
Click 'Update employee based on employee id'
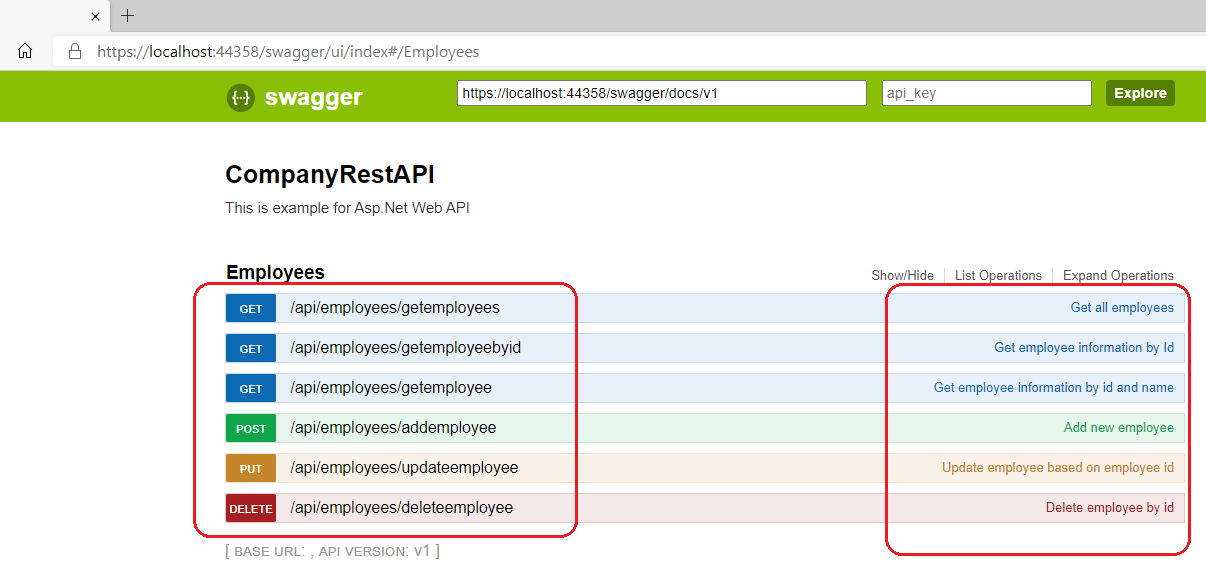[1058, 468]
